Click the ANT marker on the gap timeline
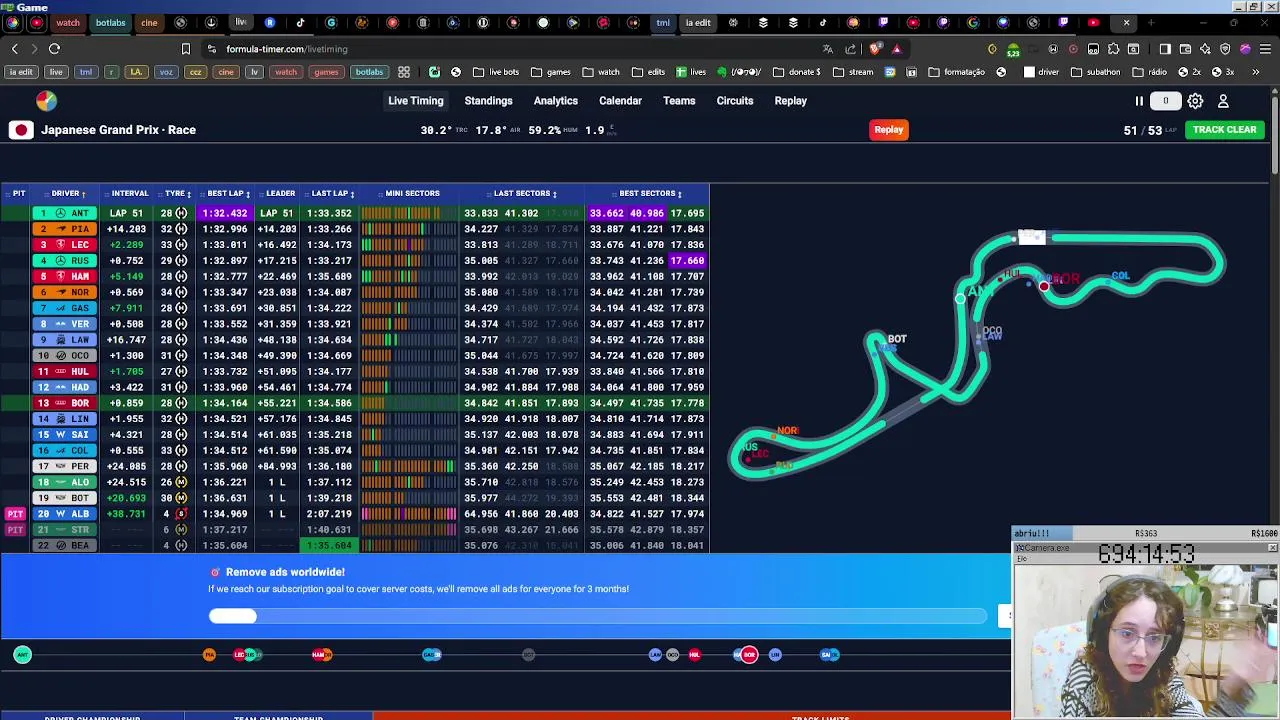1280x720 pixels. pyautogui.click(x=23, y=655)
